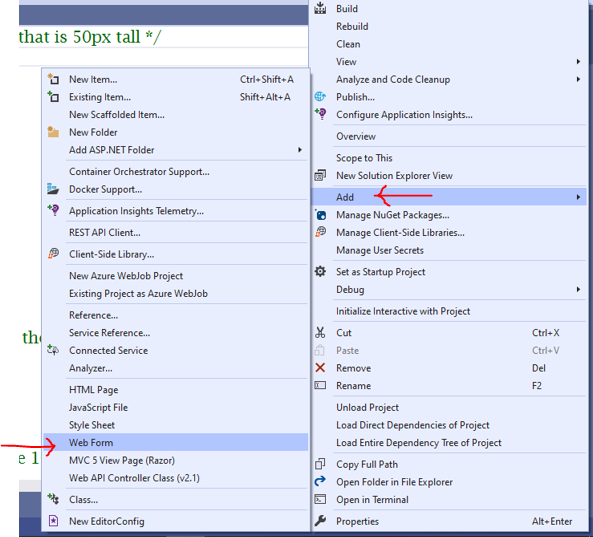Click the Configure Application Insights bulb icon
The width and height of the screenshot is (593, 537).
[321, 113]
